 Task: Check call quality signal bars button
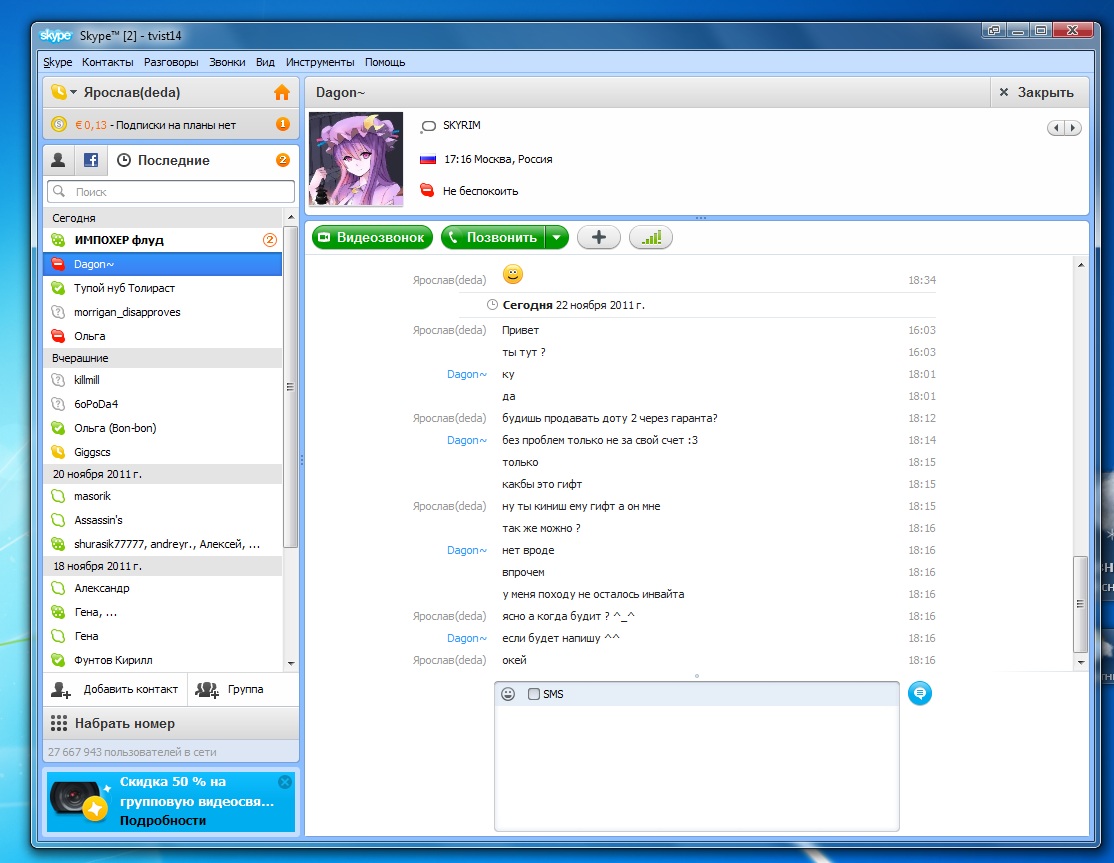pyautogui.click(x=651, y=237)
